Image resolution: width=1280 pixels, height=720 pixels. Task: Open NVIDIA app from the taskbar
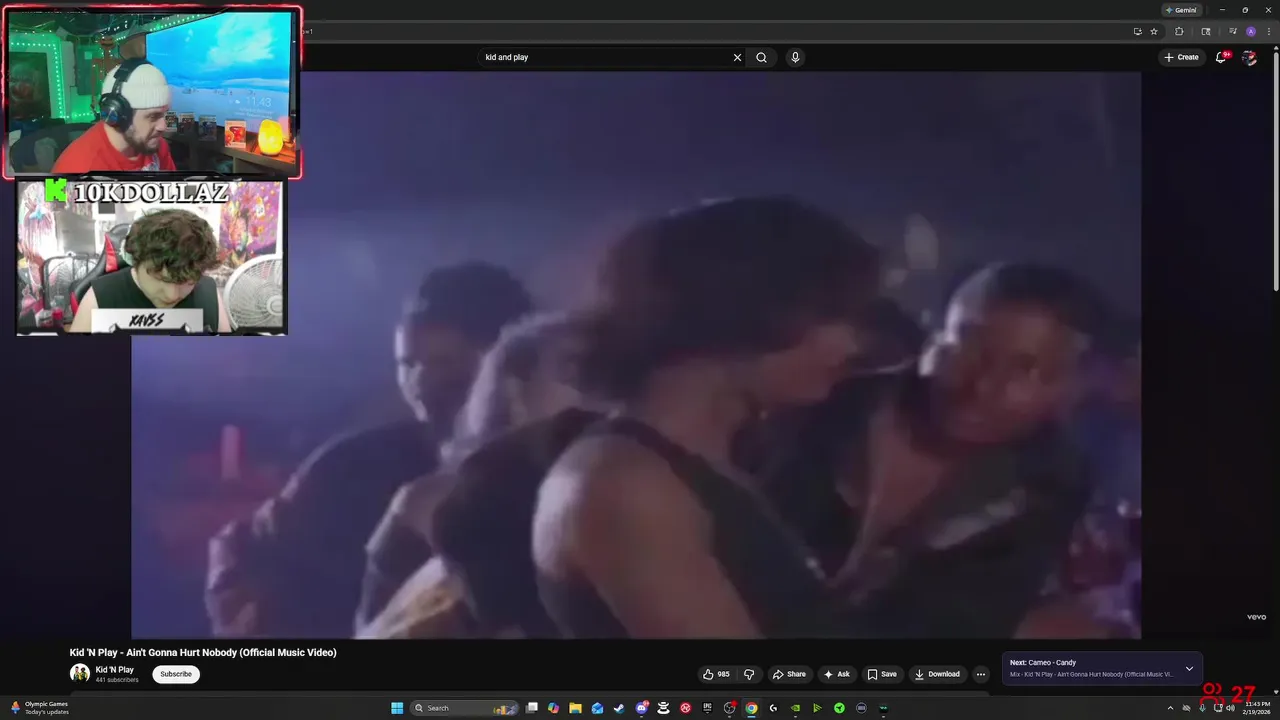(x=795, y=708)
